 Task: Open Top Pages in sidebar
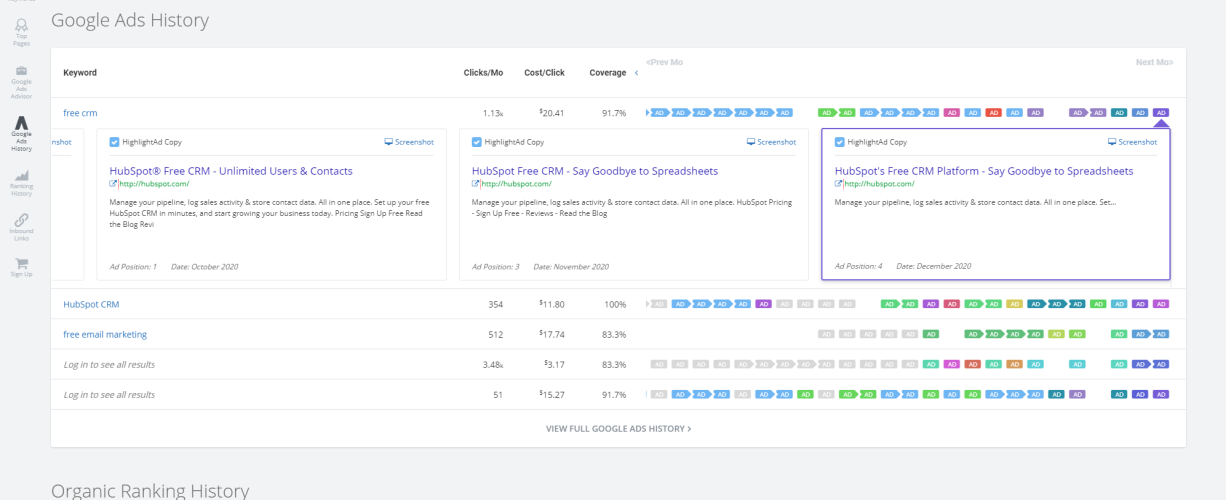click(x=21, y=32)
